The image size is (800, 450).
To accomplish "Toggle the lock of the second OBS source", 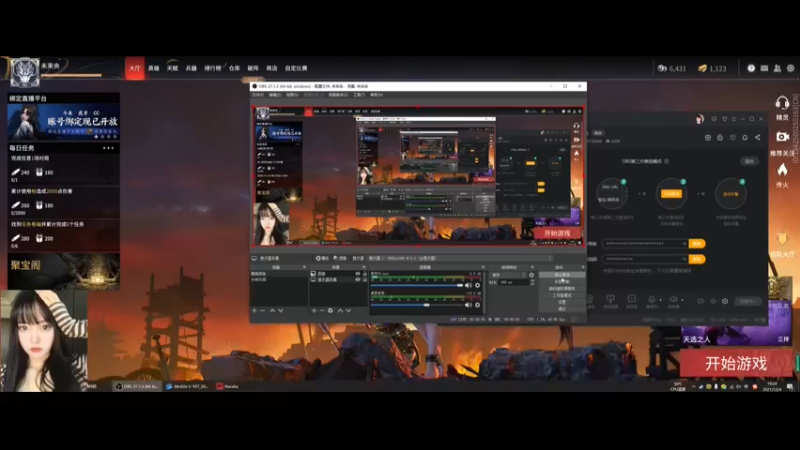I will click(x=364, y=280).
